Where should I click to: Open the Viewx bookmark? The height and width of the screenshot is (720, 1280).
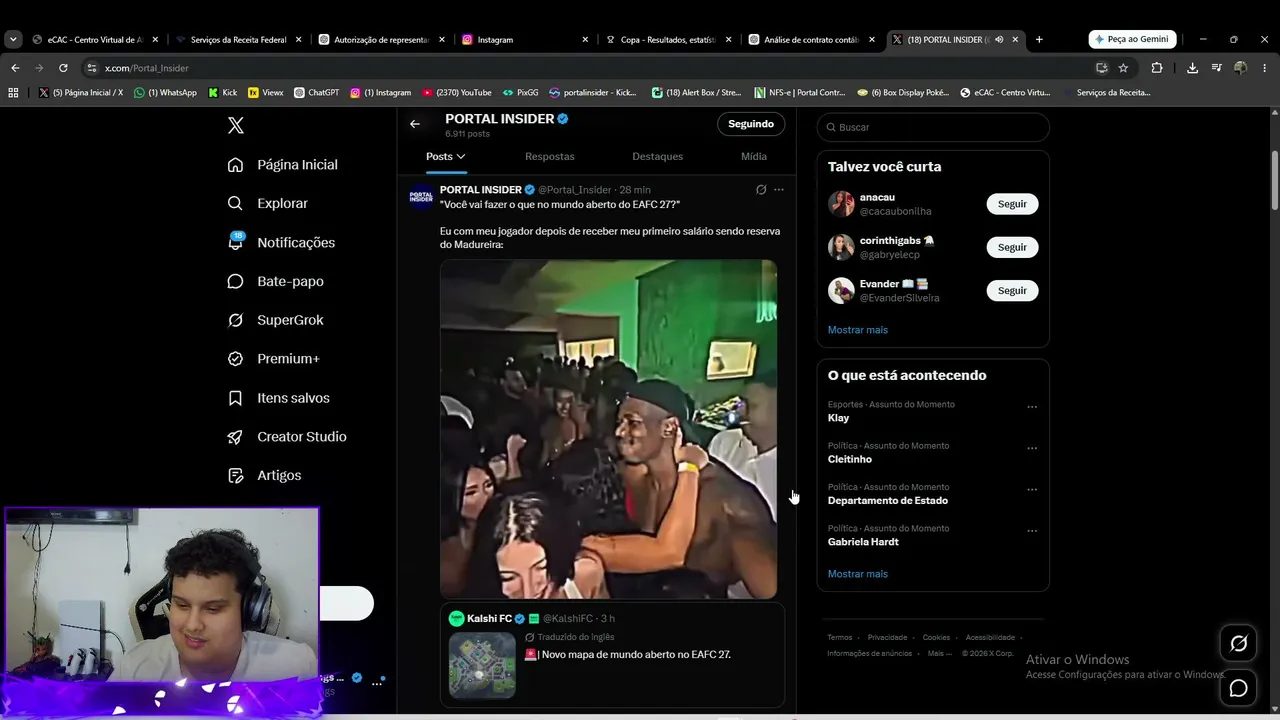coord(266,93)
